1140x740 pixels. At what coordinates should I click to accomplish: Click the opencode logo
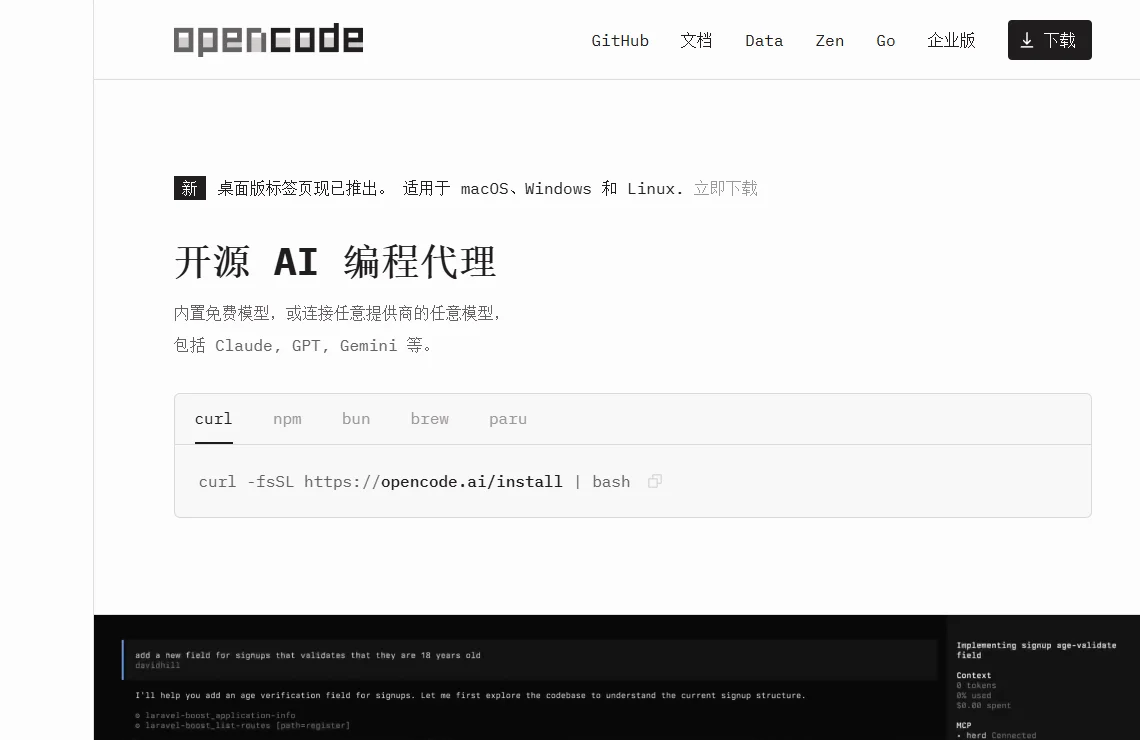pyautogui.click(x=268, y=39)
